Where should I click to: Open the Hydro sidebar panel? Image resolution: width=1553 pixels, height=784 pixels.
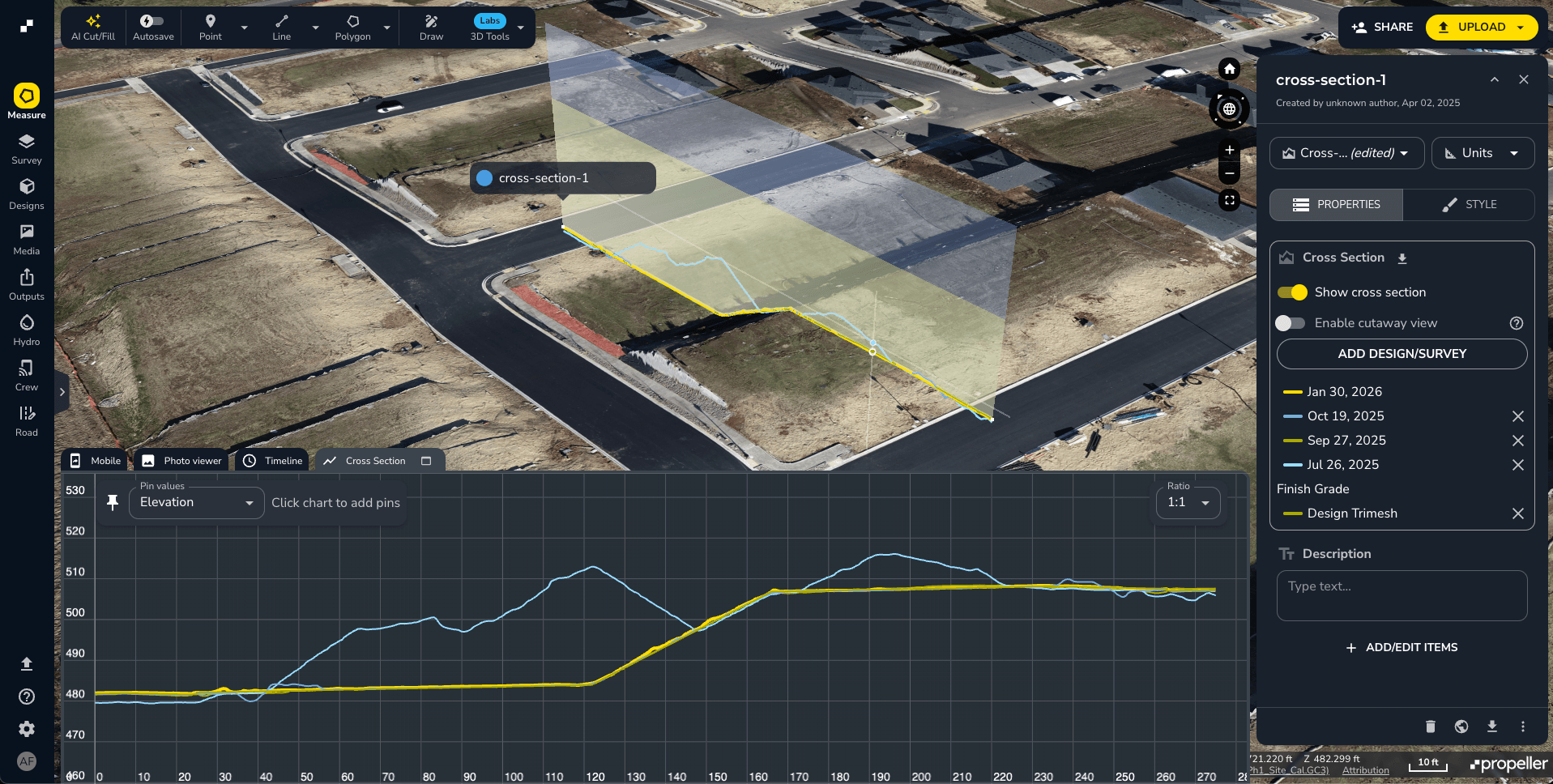coord(27,330)
